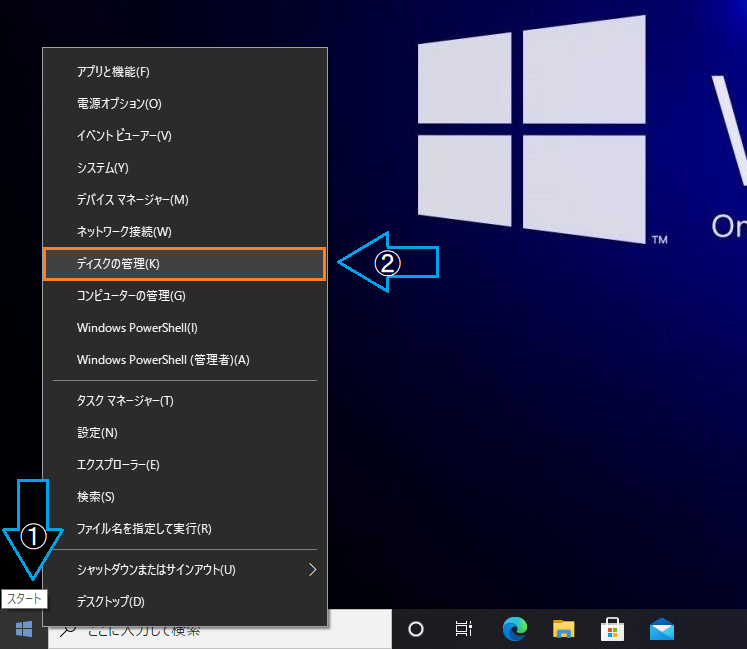Choose イベント ビューアー(V) in the menu
This screenshot has width=747, height=649.
click(x=185, y=136)
